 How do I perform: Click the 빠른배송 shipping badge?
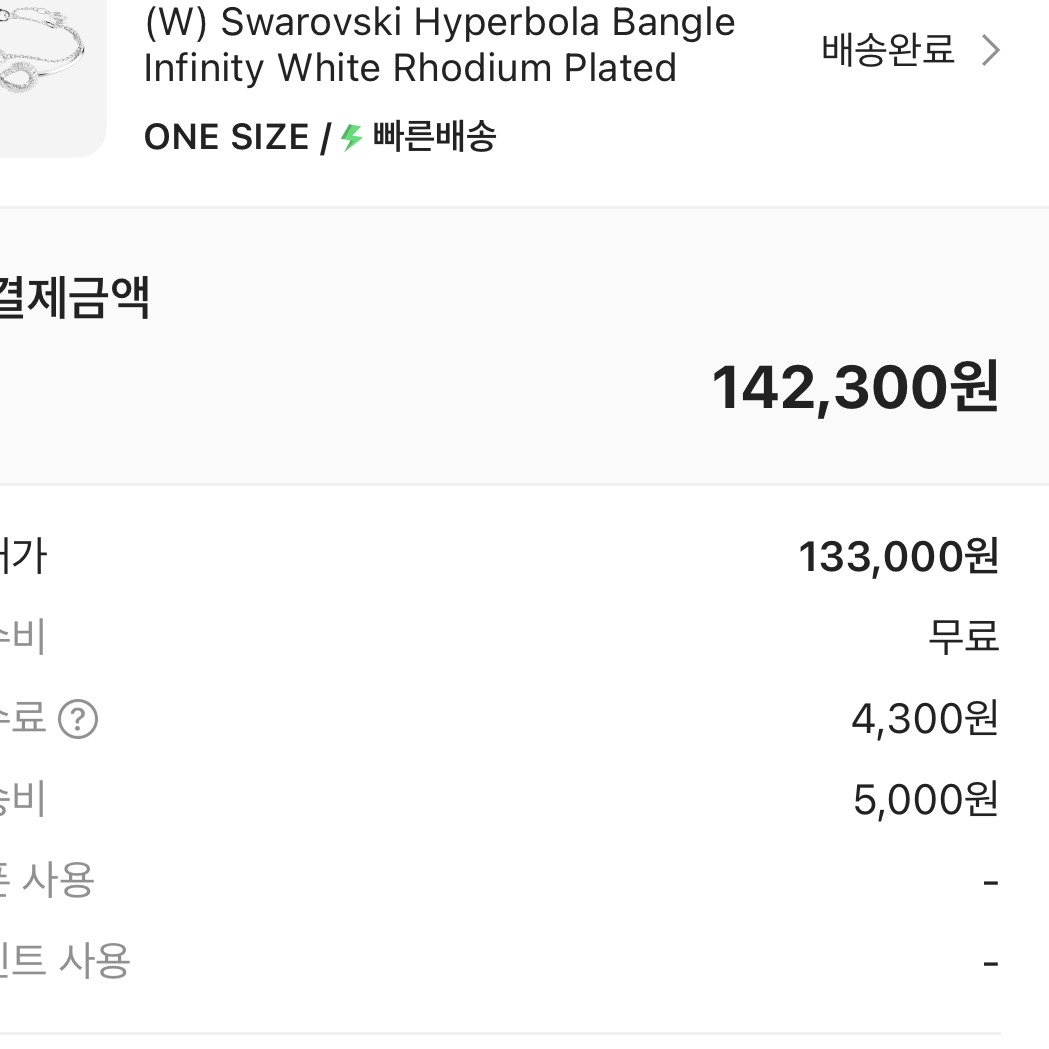[435, 137]
